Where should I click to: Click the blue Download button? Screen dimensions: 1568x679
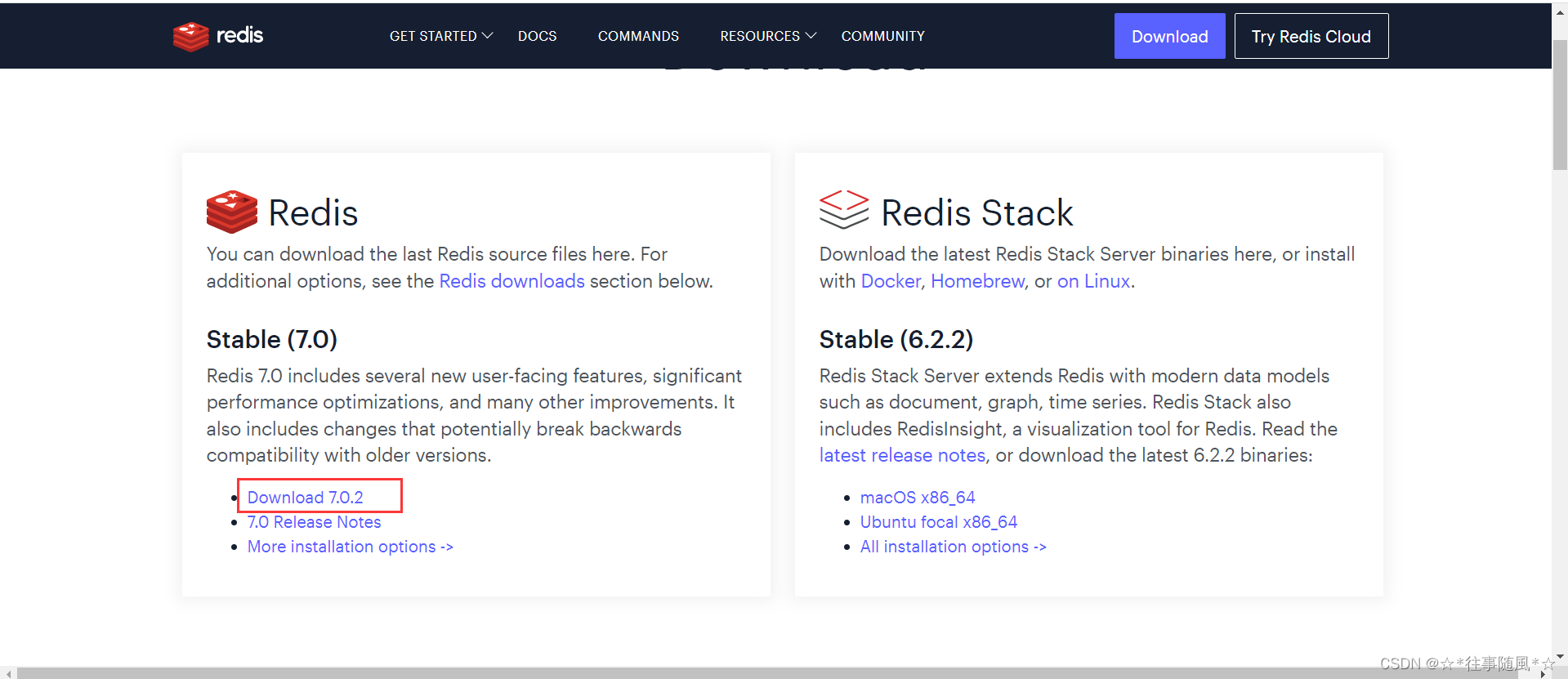coord(1170,36)
